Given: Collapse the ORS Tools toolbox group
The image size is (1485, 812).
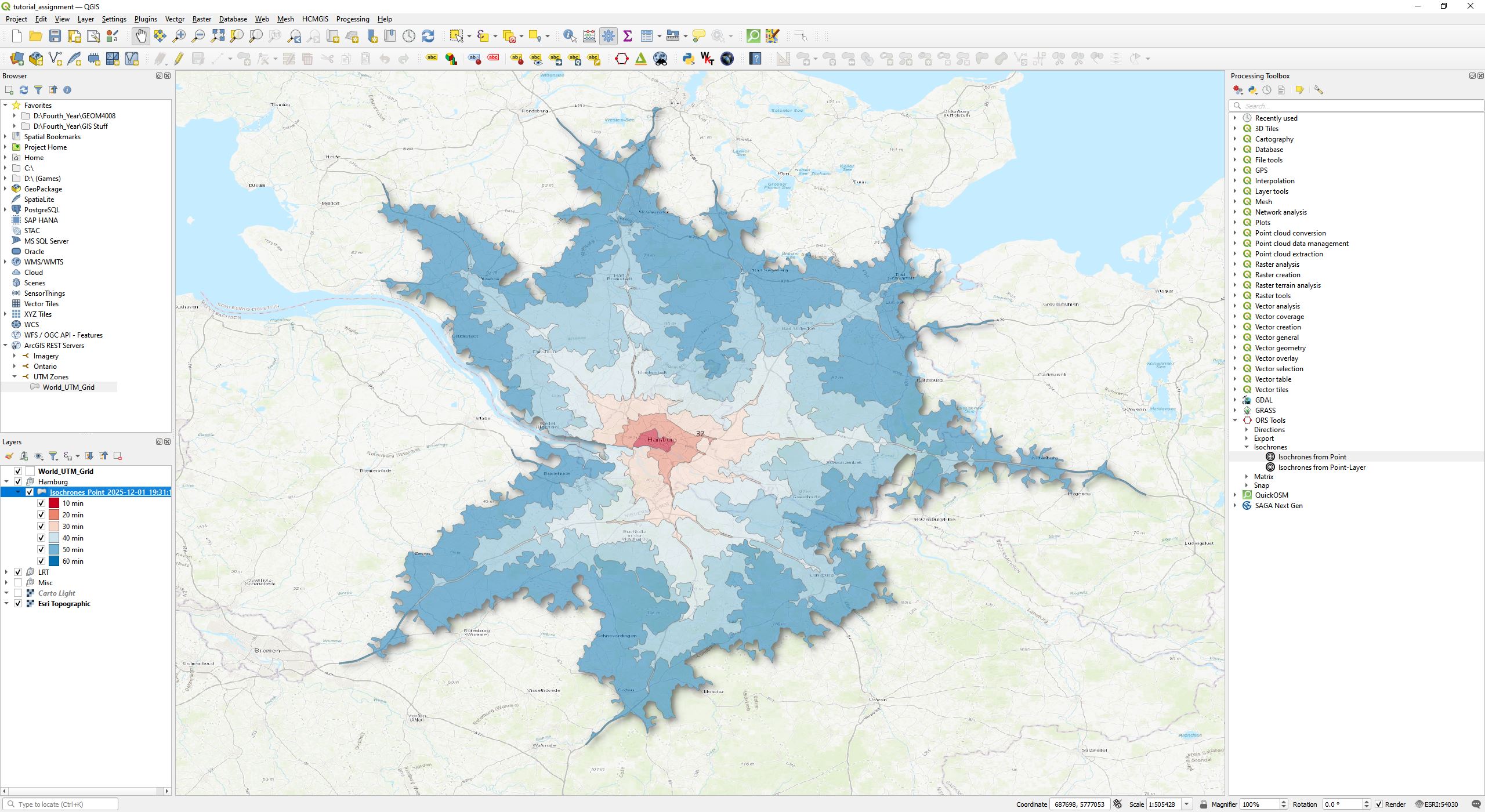Looking at the screenshot, I should (x=1235, y=420).
